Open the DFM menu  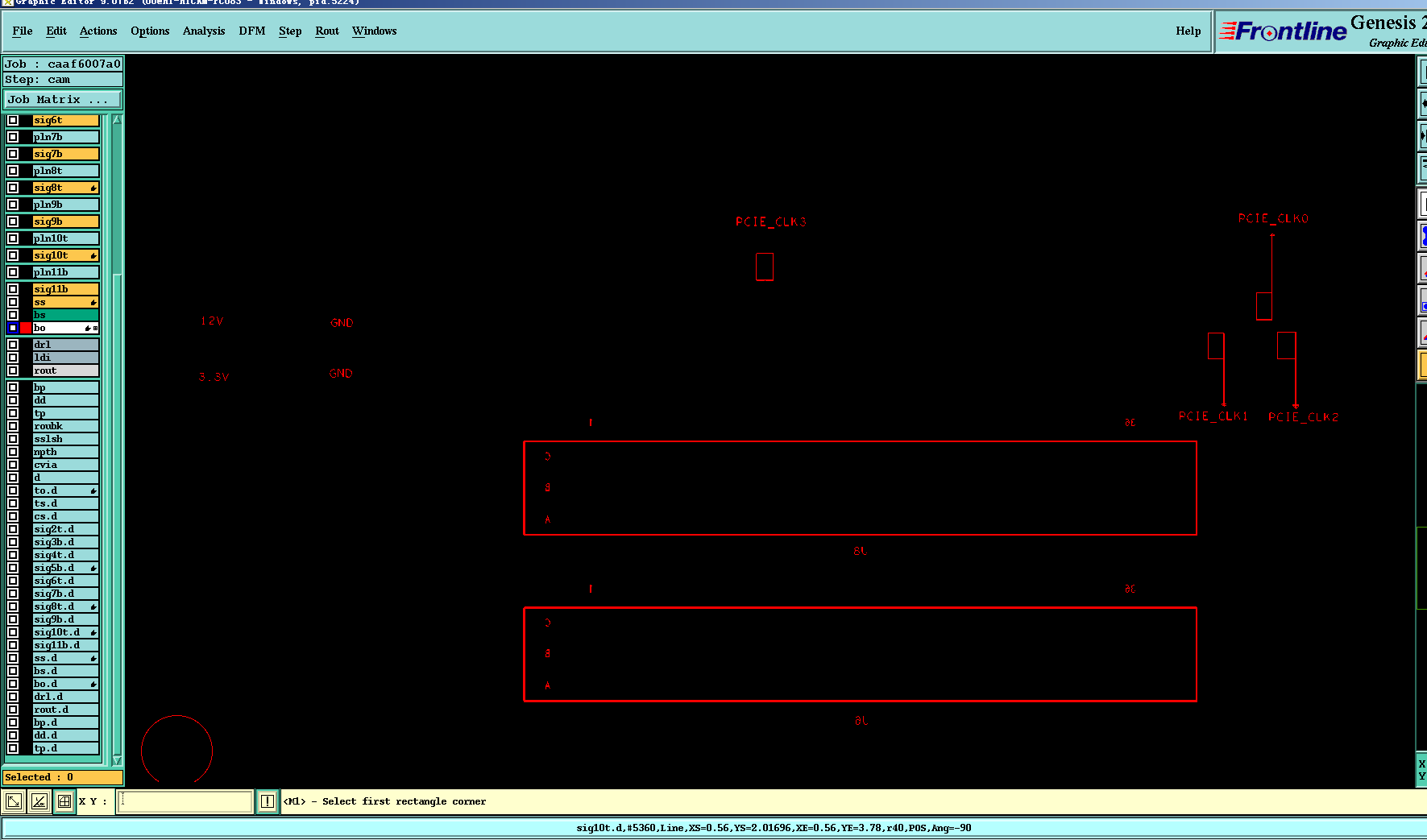[252, 31]
